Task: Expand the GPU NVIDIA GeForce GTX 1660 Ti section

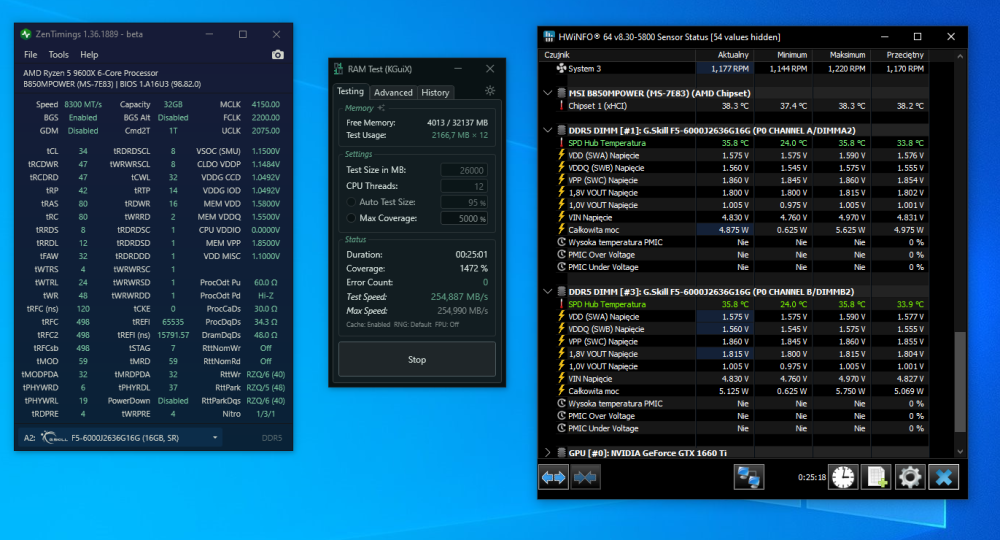Action: coord(547,453)
